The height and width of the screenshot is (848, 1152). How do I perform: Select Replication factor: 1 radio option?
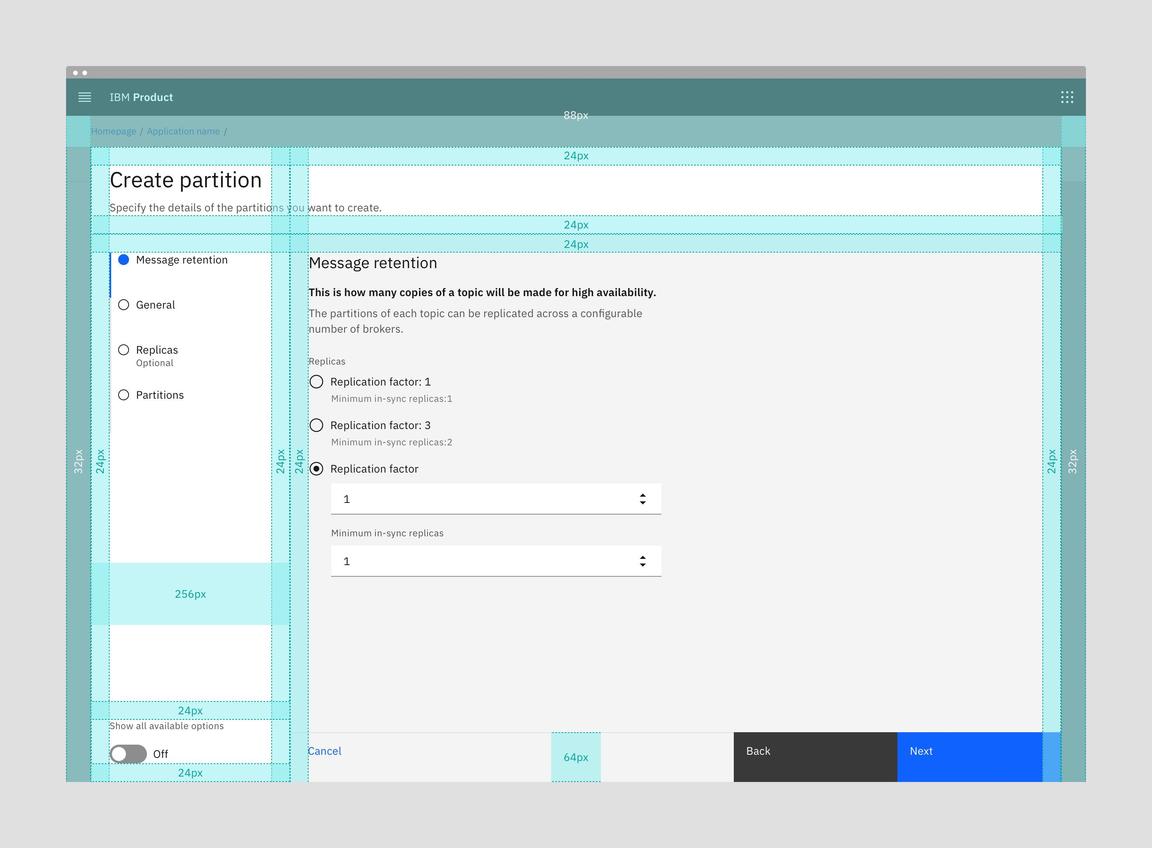point(317,382)
